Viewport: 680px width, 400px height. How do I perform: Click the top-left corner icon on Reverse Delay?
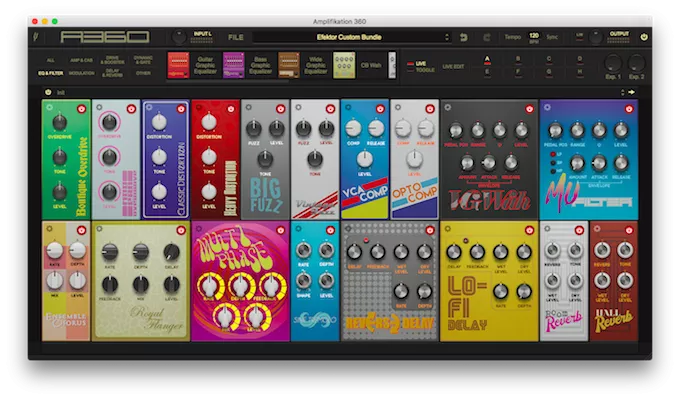coord(348,229)
